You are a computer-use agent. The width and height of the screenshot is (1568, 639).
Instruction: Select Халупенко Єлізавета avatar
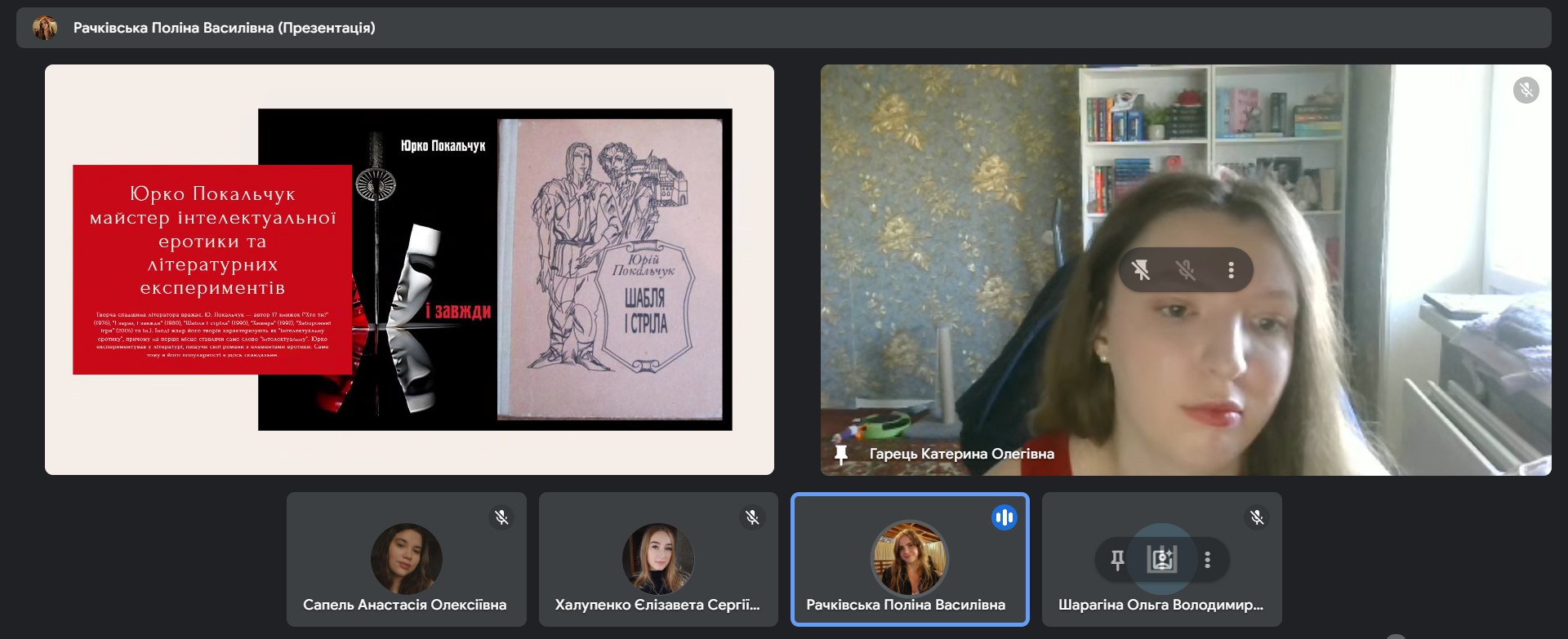pos(658,559)
